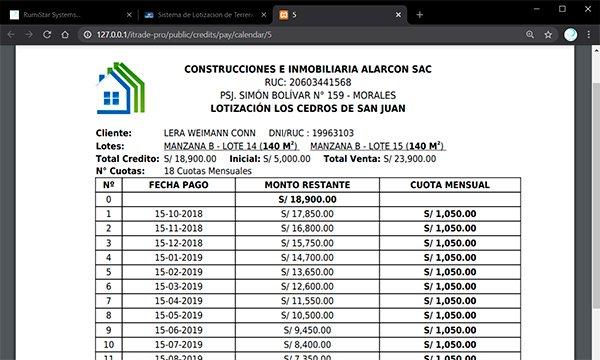The width and height of the screenshot is (600, 360).
Task: Click the date 15-01-2019
Action: tap(179, 257)
